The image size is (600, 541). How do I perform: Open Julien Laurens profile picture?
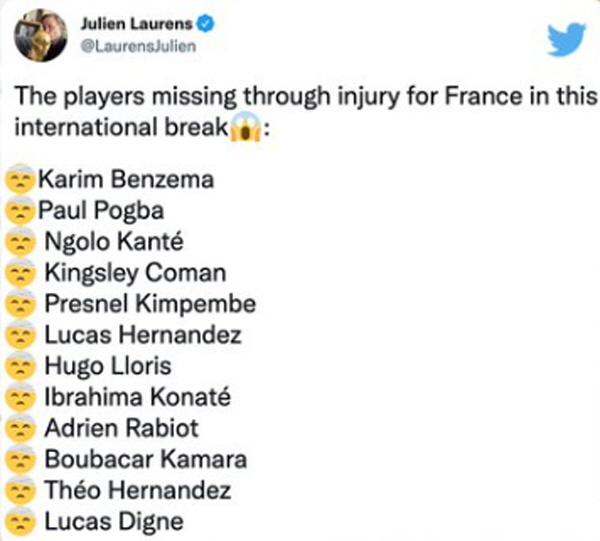(41, 35)
